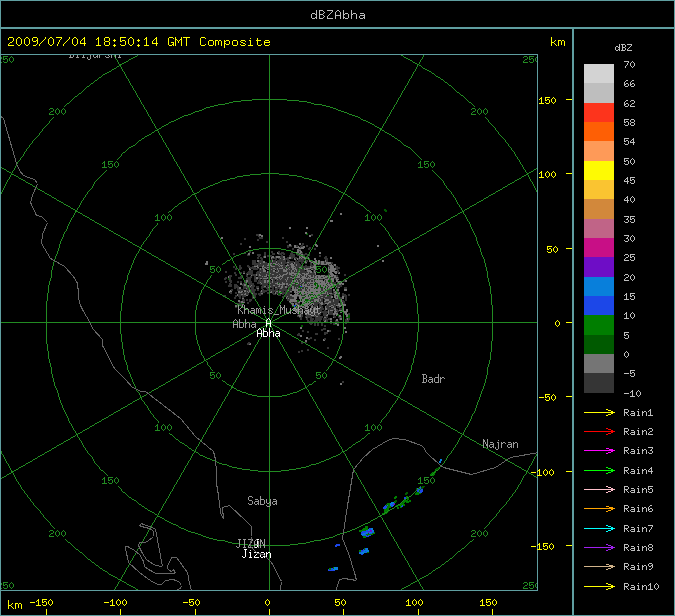Click the bright green 5-10 dBZ swatch

pos(599,325)
